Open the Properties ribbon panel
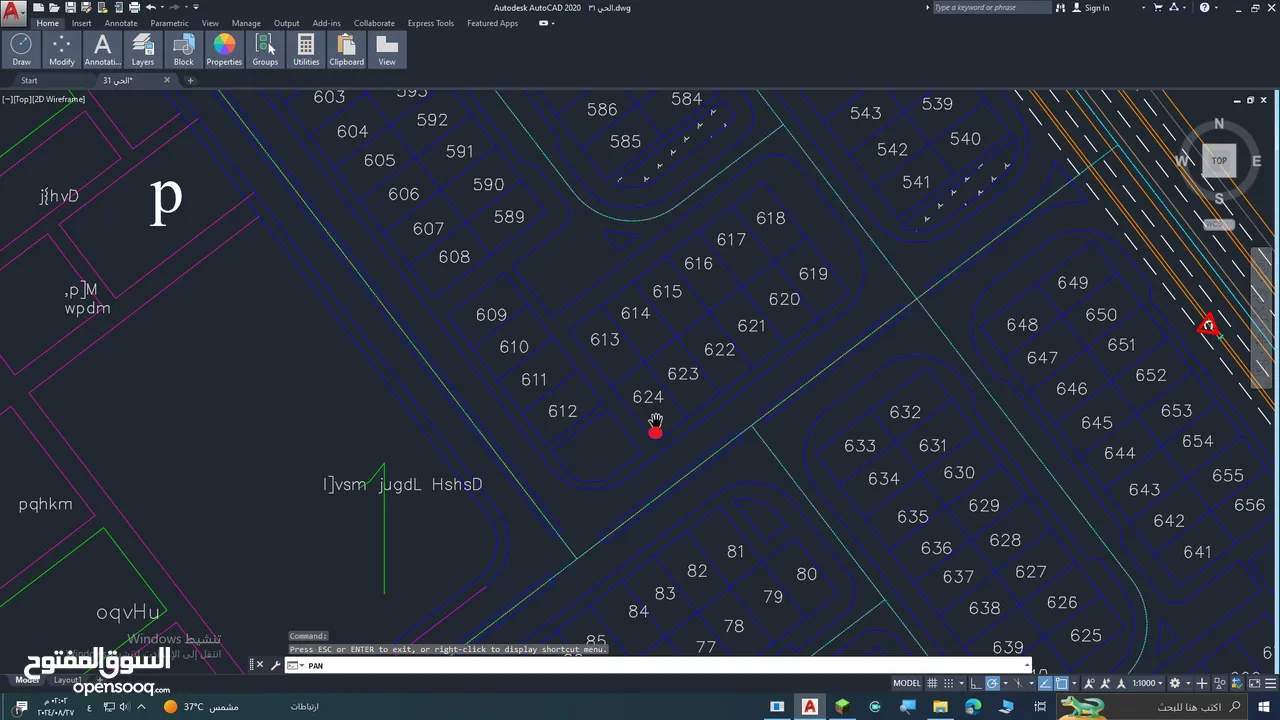The width and height of the screenshot is (1280, 720). (x=224, y=50)
